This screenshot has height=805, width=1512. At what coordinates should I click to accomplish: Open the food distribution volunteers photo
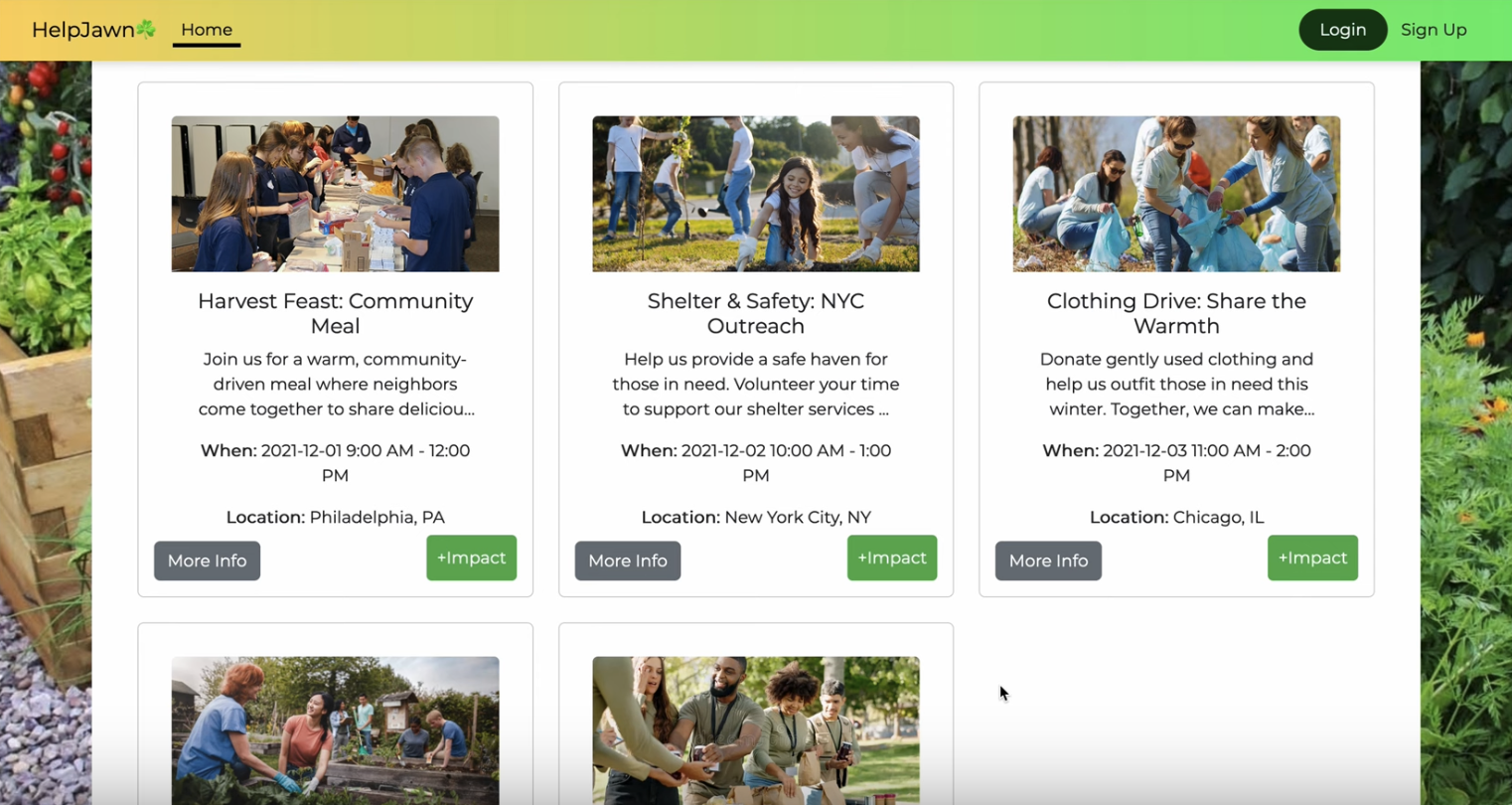coord(756,730)
